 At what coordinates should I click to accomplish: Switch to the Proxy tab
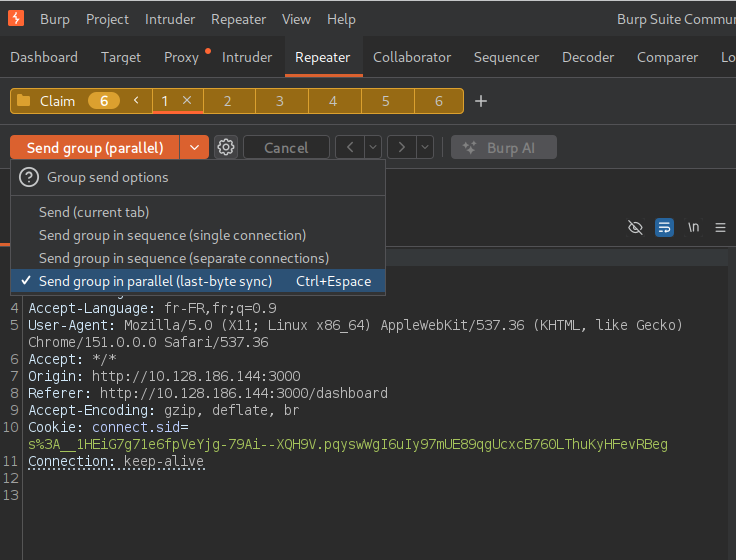[x=181, y=57]
